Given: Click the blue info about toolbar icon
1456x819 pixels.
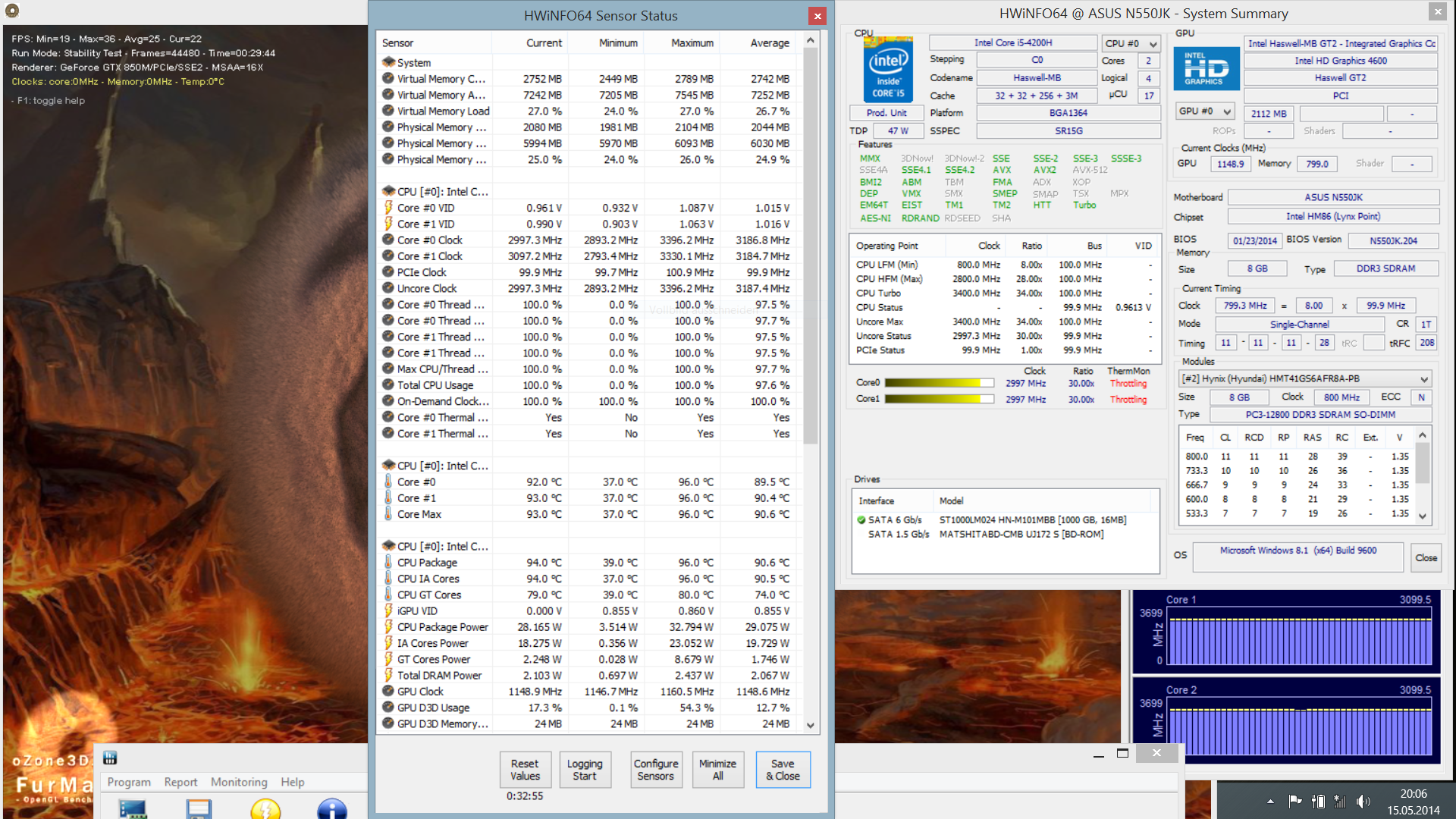Looking at the screenshot, I should (x=332, y=809).
